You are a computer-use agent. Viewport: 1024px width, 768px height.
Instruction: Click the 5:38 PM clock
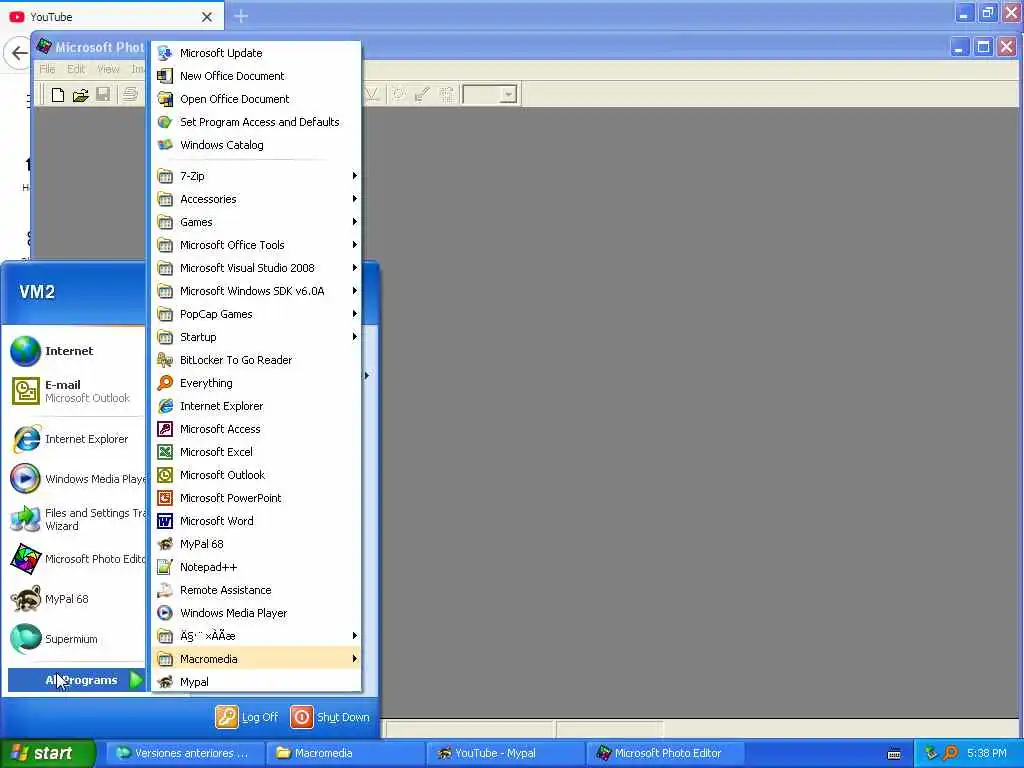pos(987,753)
